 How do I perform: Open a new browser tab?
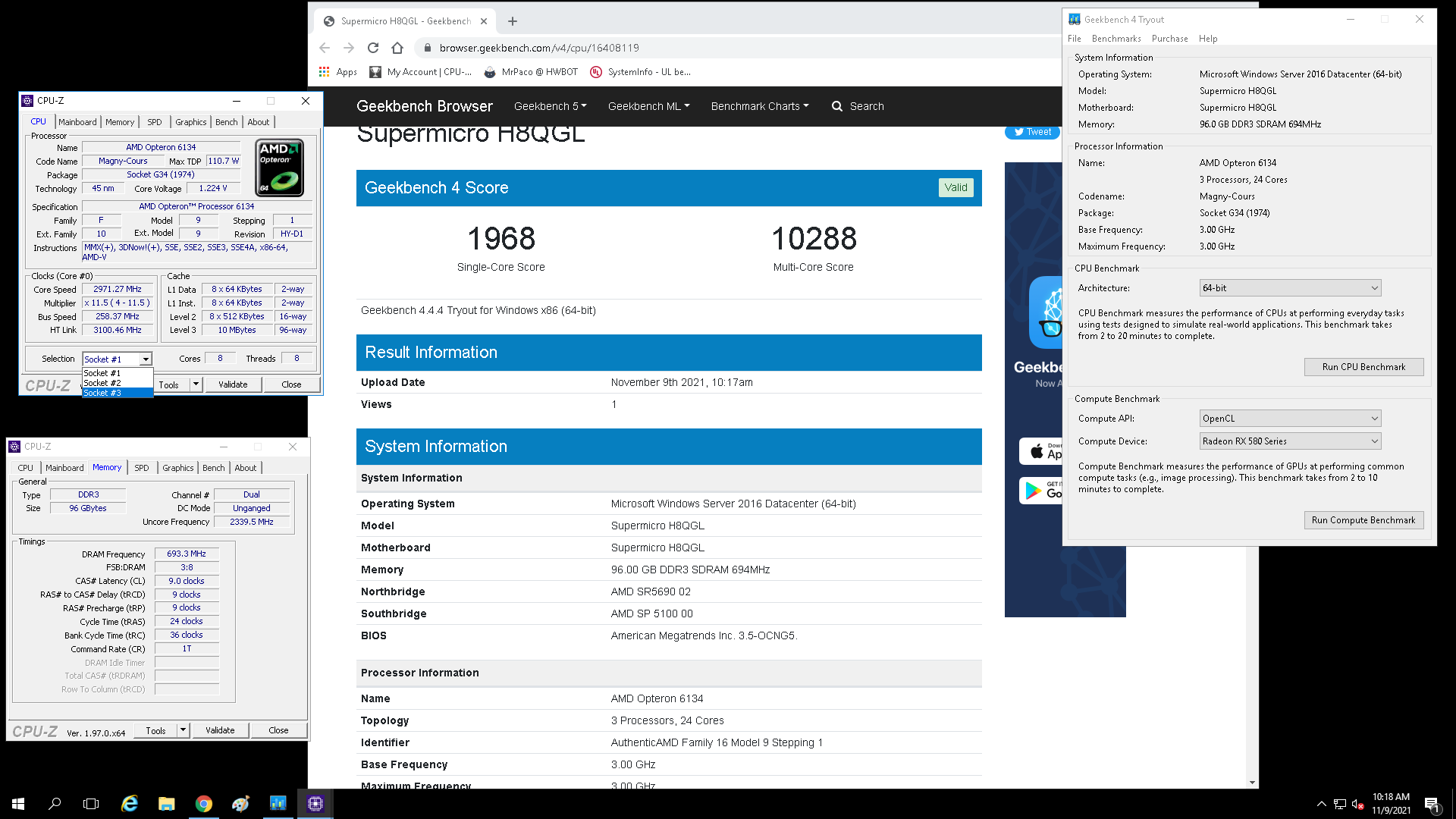[x=513, y=21]
